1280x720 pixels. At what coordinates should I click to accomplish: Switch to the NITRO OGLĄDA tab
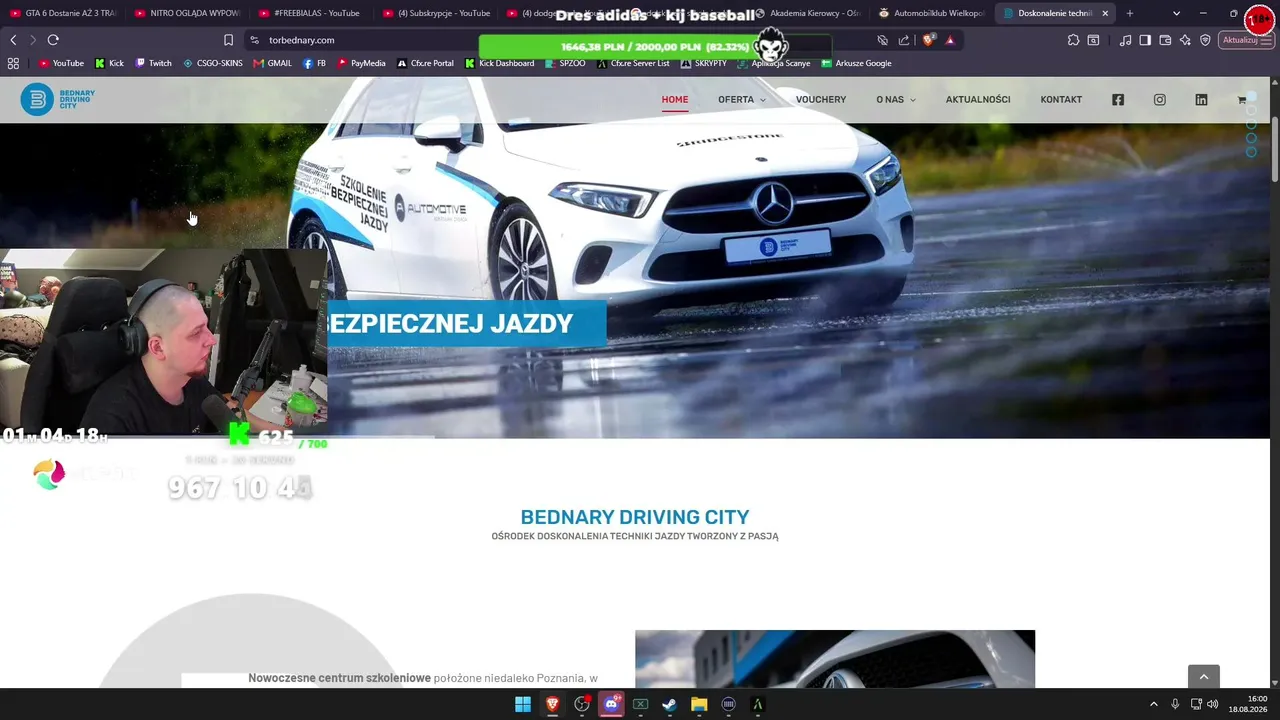pyautogui.click(x=186, y=13)
